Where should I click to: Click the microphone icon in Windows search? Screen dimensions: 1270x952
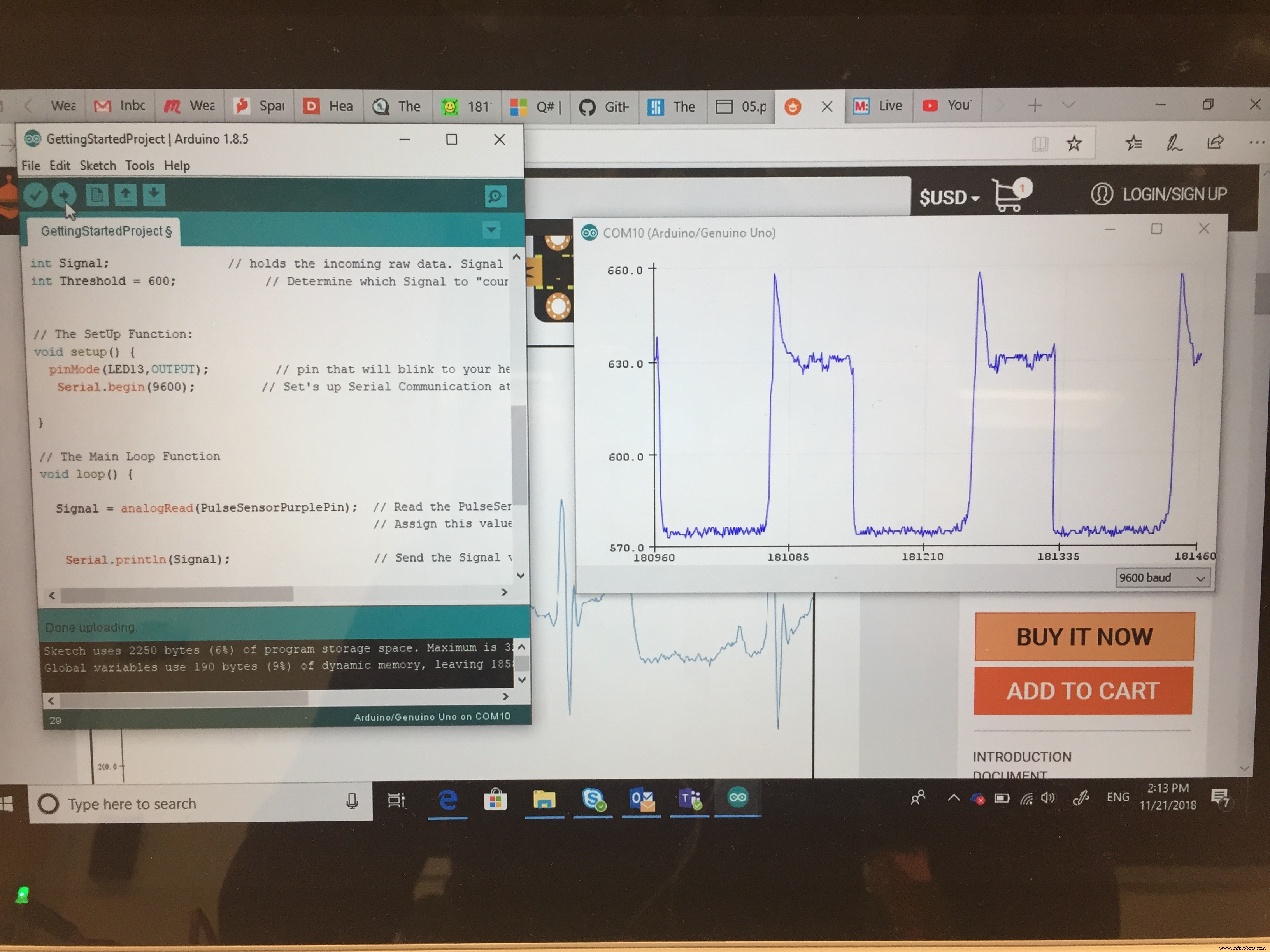coord(352,801)
